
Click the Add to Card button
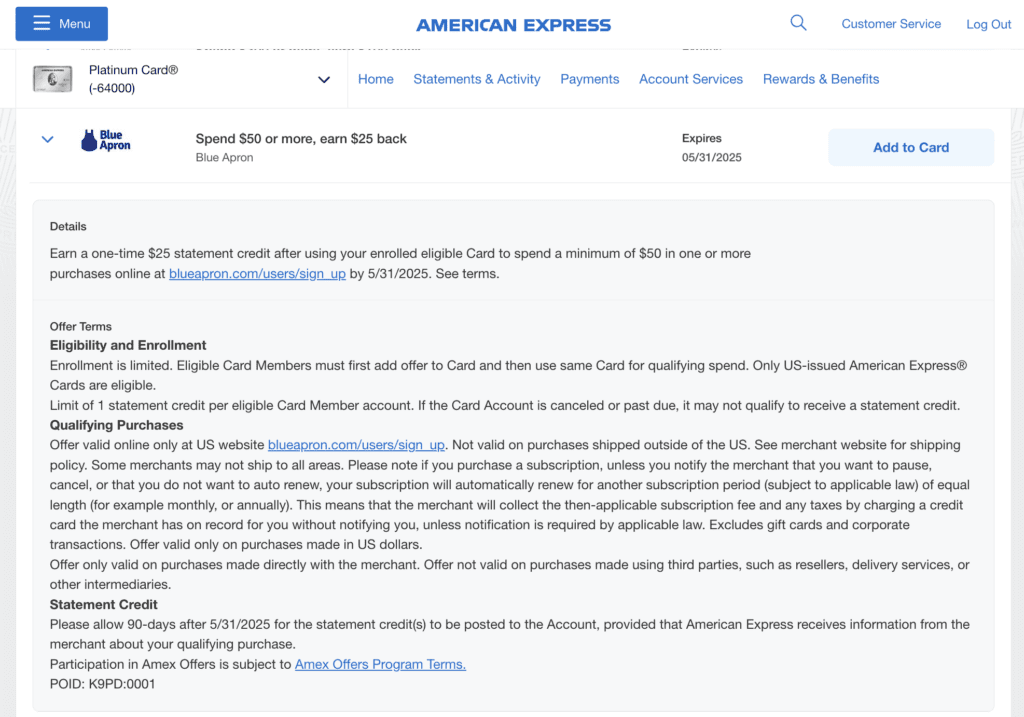910,147
